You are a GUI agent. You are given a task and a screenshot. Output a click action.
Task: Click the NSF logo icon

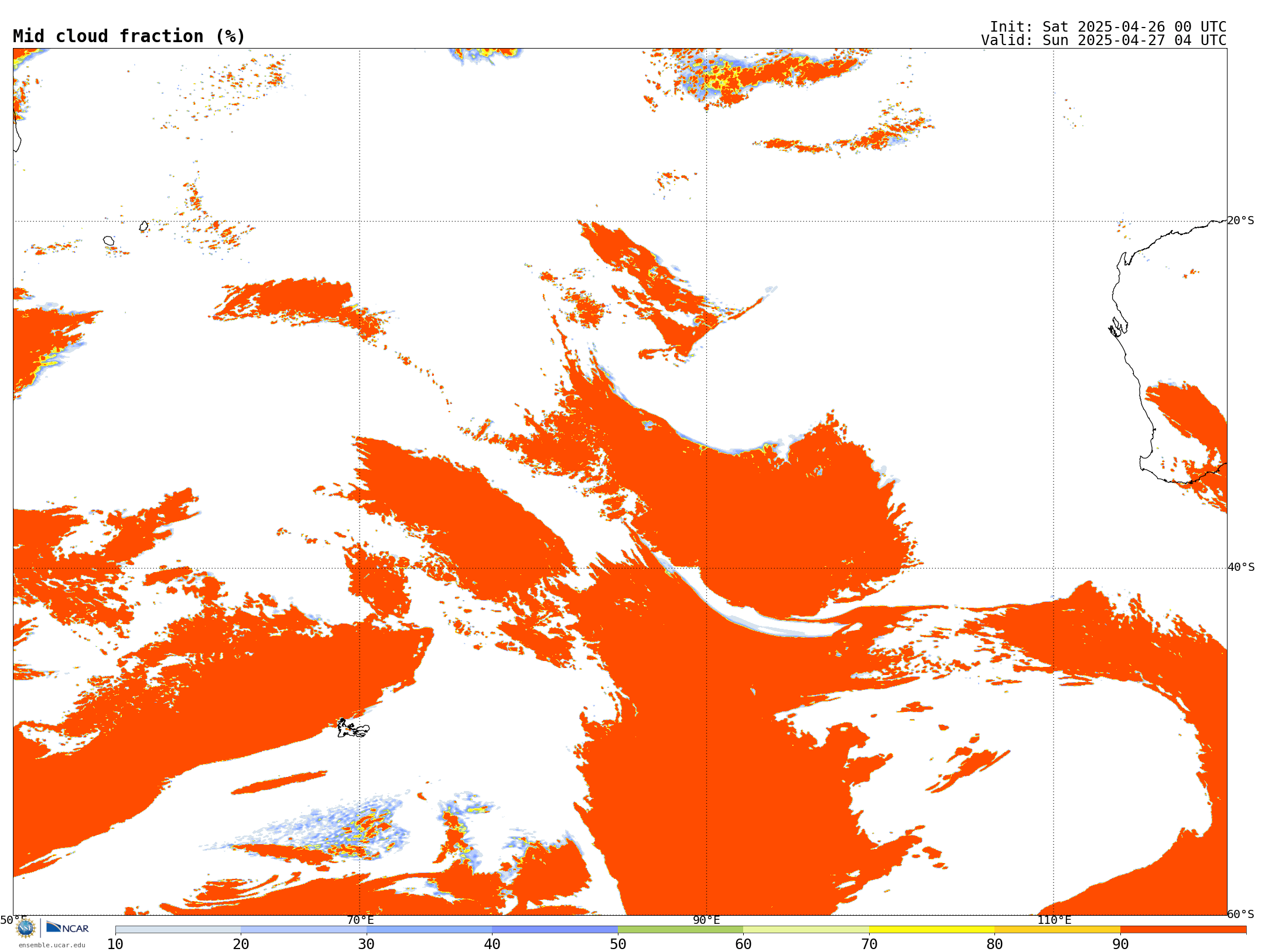click(x=26, y=928)
